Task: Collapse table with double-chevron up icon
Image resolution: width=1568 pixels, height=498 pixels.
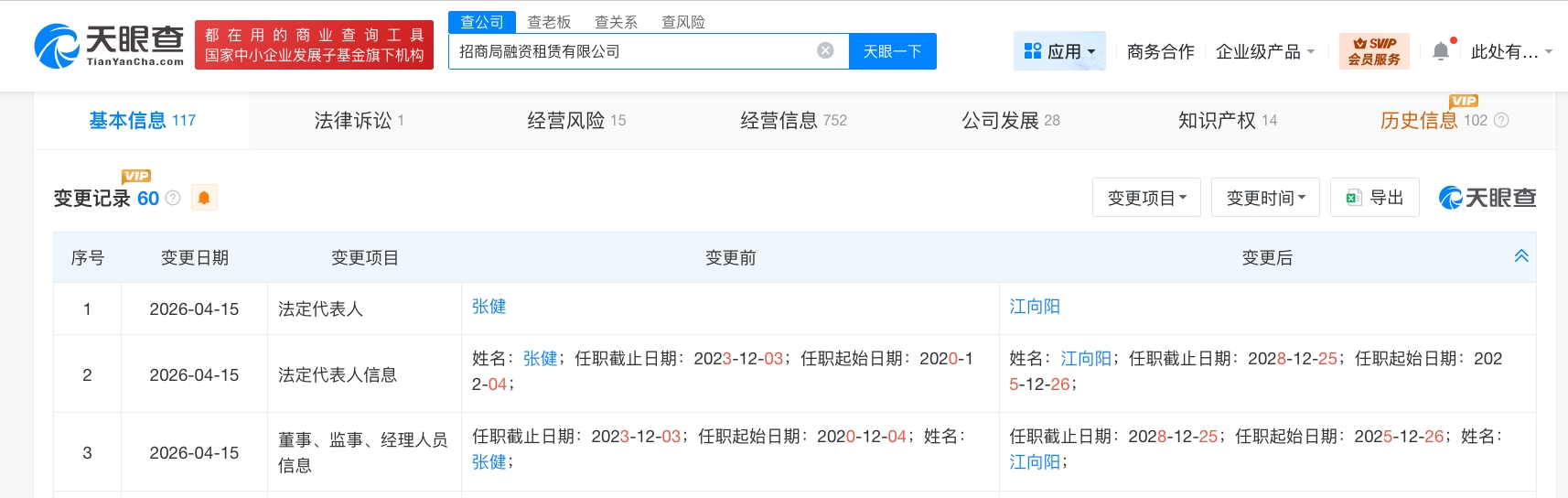Action: [x=1521, y=256]
